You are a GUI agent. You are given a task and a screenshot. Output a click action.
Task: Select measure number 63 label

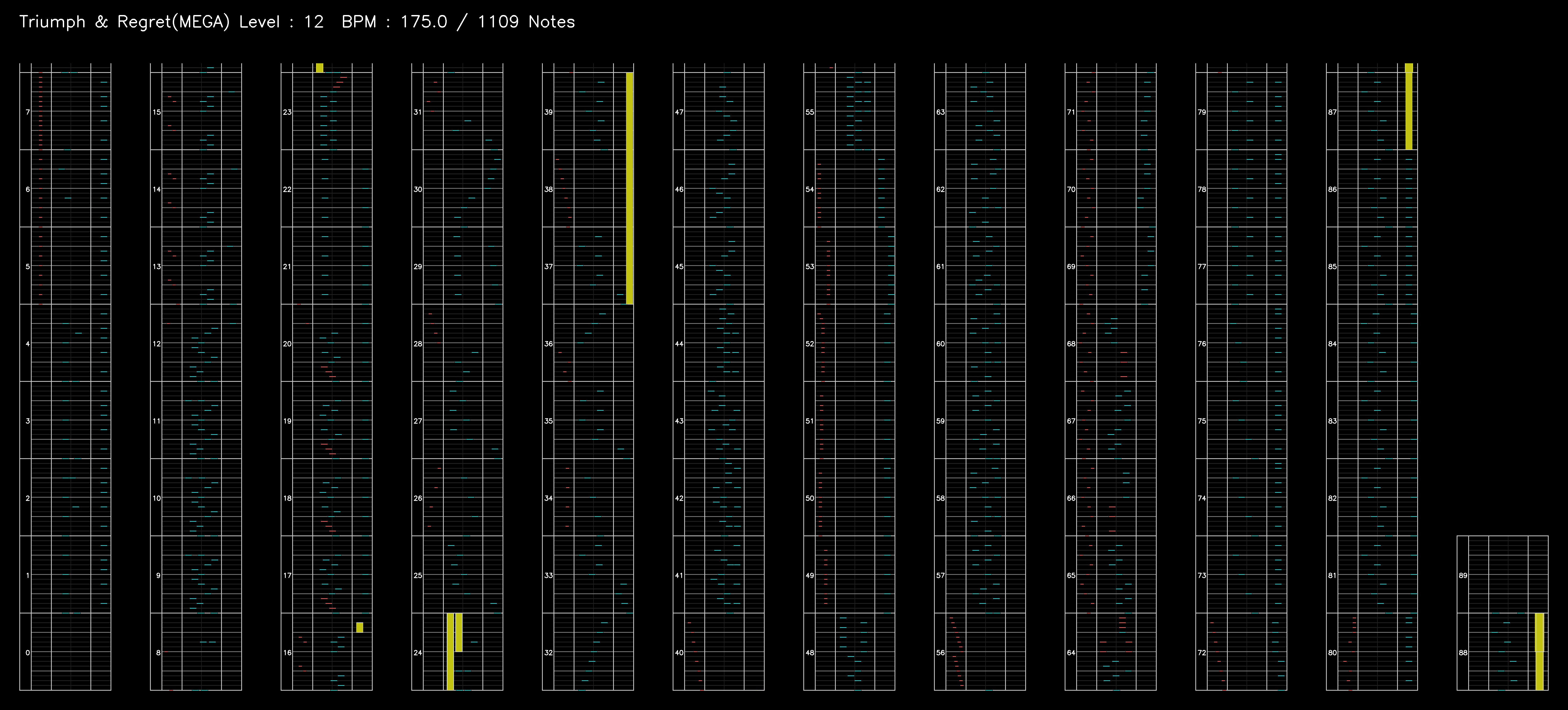940,112
